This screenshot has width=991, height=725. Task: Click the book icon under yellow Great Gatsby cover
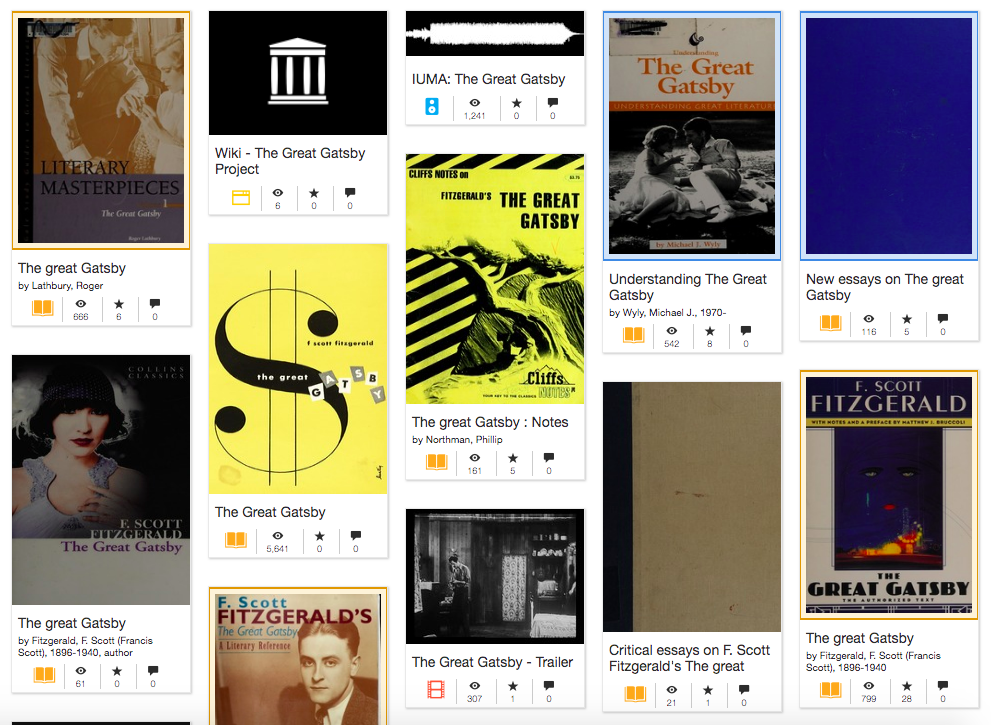pos(236,539)
